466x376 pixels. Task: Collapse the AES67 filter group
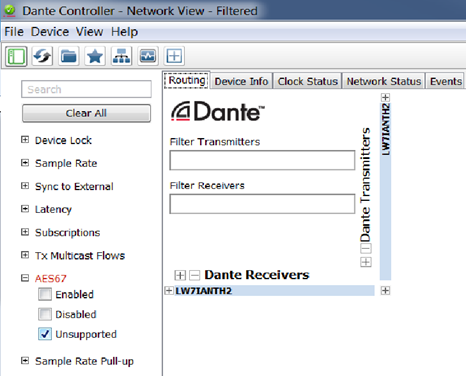[x=25, y=278]
